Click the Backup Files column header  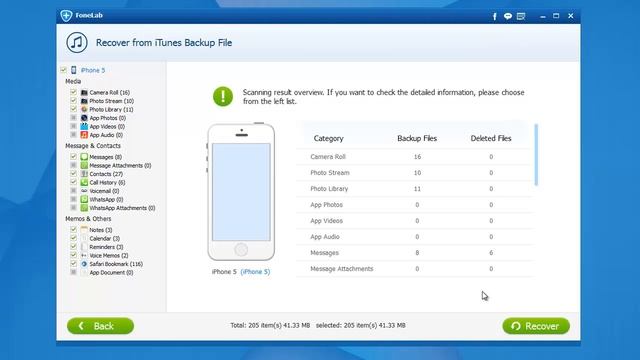coord(417,138)
